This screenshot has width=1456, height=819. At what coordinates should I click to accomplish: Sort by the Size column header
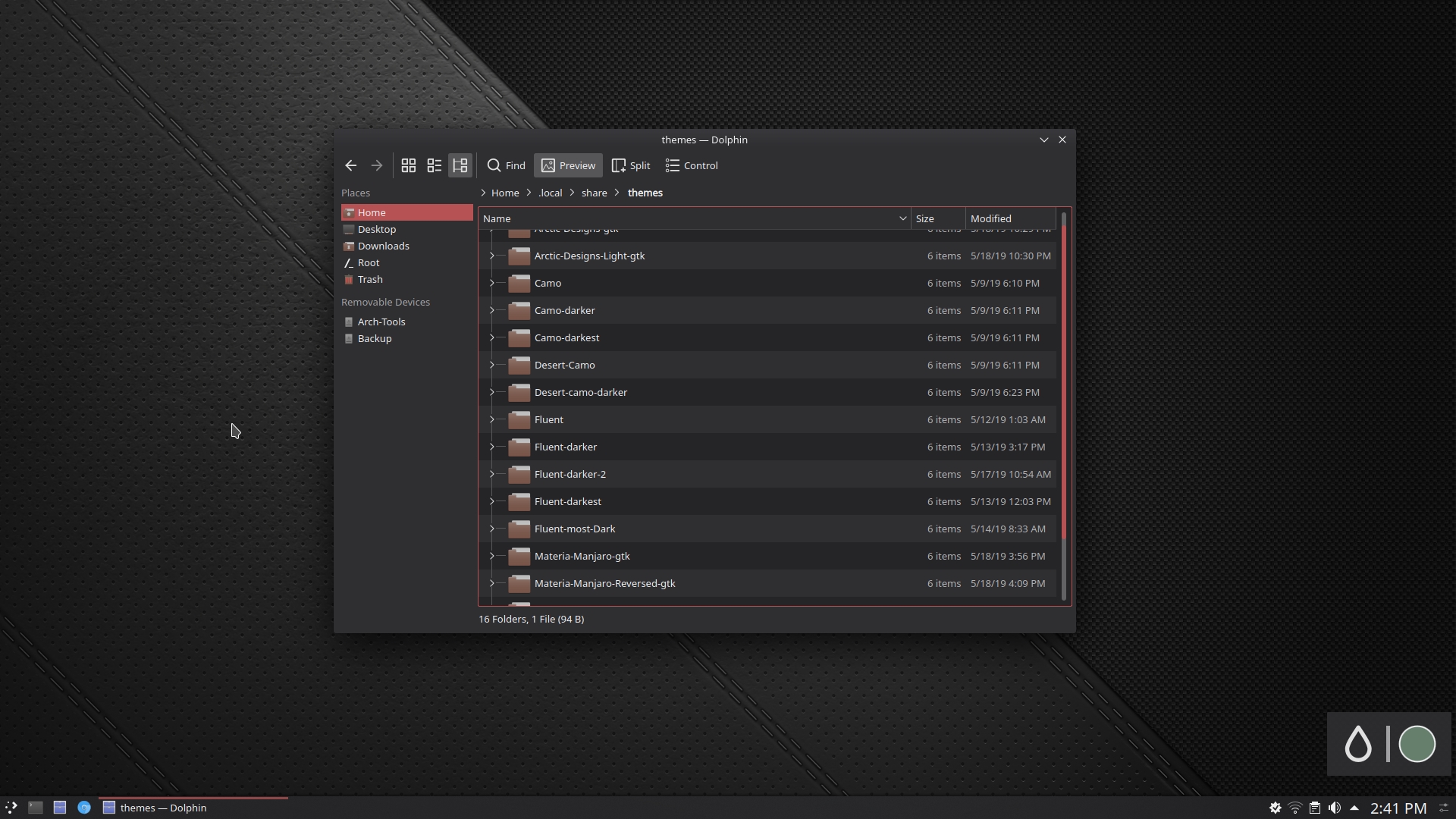pyautogui.click(x=938, y=218)
